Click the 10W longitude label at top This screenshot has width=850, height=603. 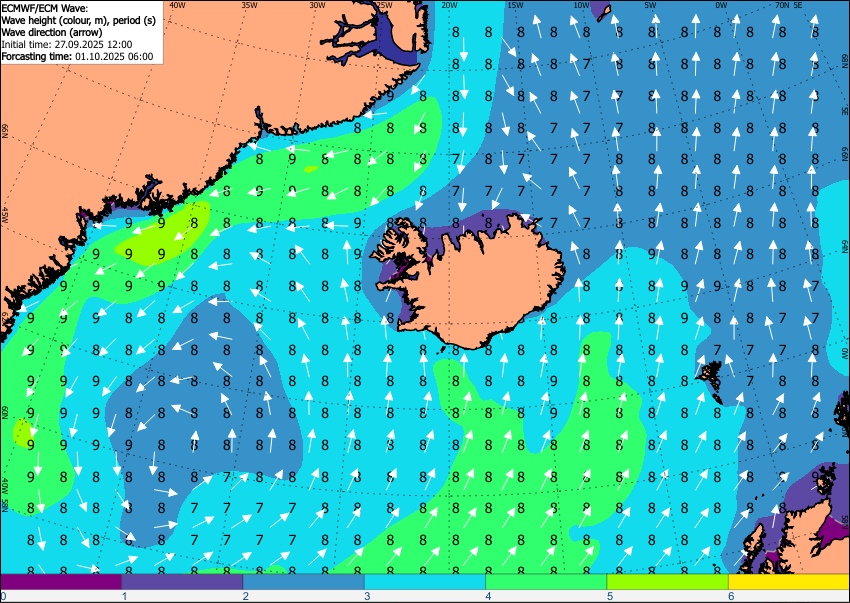click(x=581, y=5)
